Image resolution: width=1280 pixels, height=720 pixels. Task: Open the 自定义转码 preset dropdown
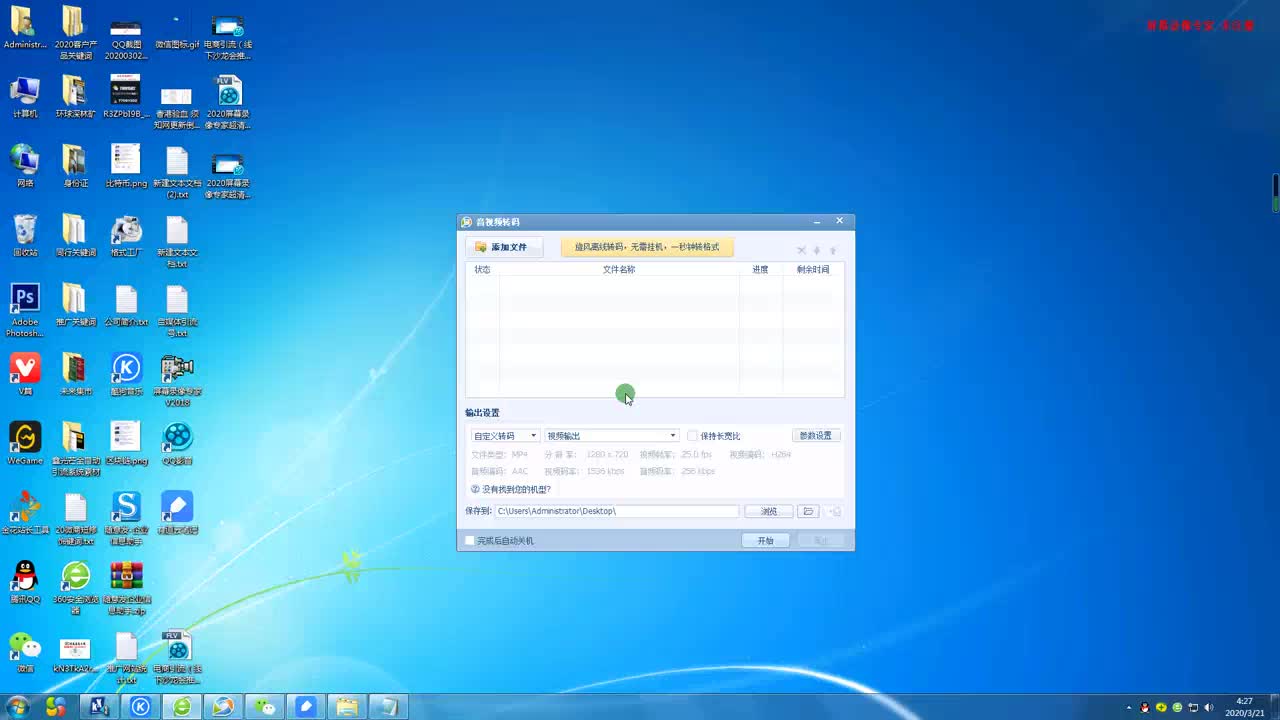(505, 436)
